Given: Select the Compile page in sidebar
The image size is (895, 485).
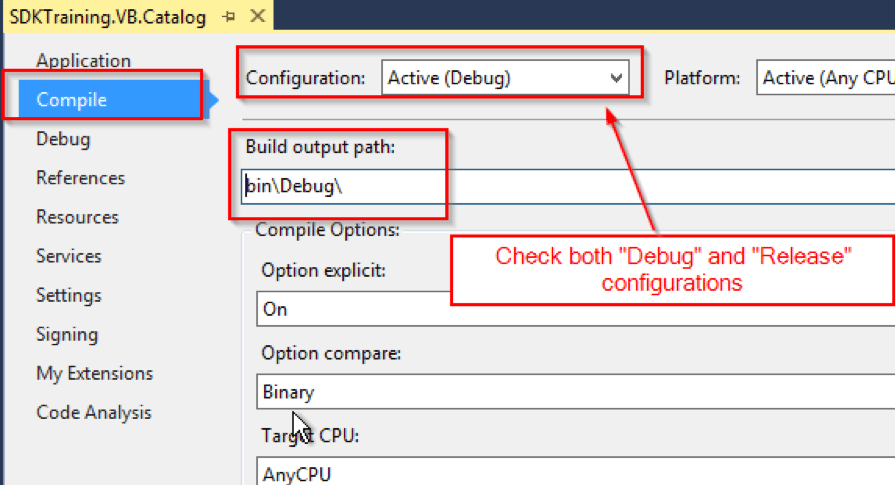Looking at the screenshot, I should (71, 100).
